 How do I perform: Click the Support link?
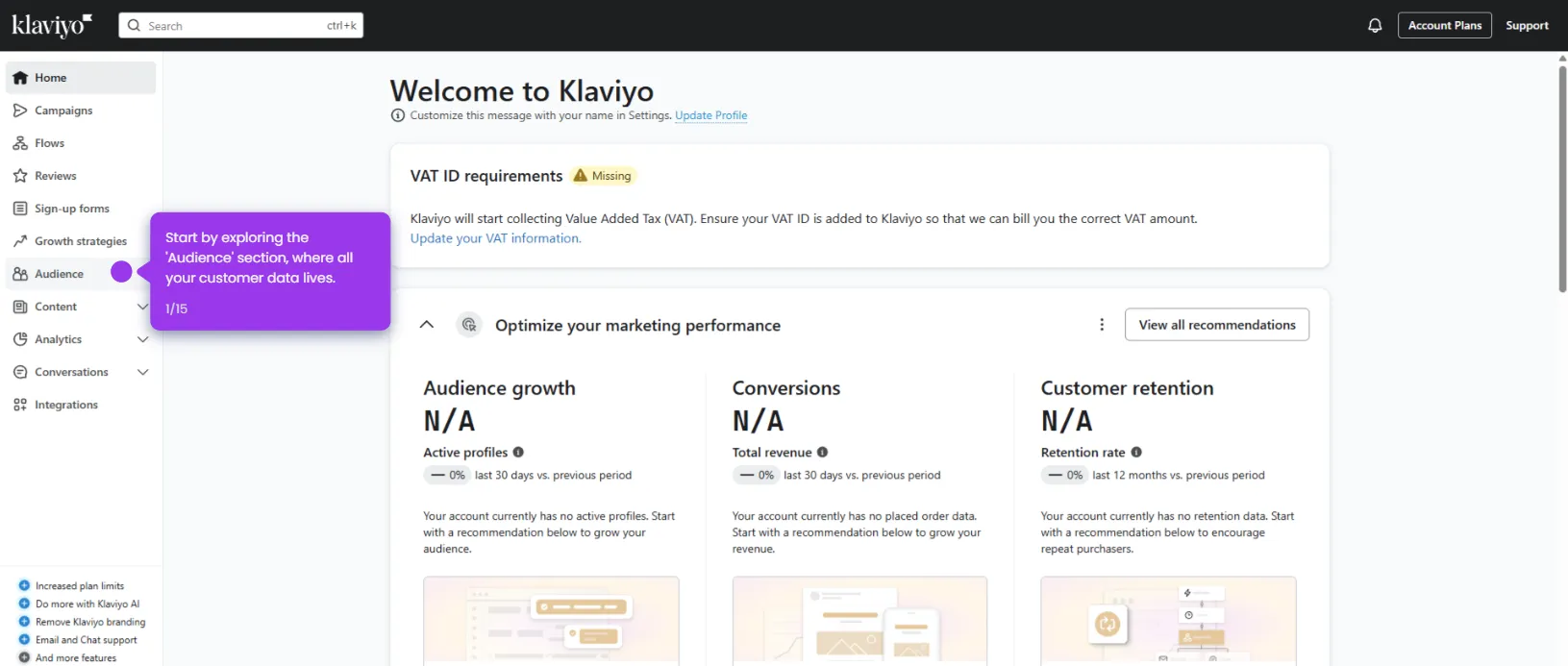coord(1527,26)
